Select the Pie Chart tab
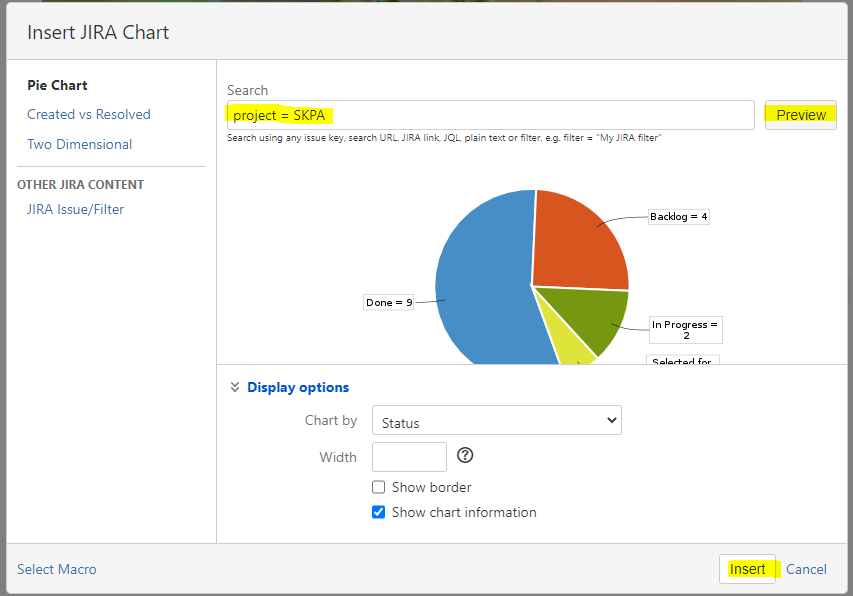Viewport: 853px width, 596px height. (x=57, y=85)
